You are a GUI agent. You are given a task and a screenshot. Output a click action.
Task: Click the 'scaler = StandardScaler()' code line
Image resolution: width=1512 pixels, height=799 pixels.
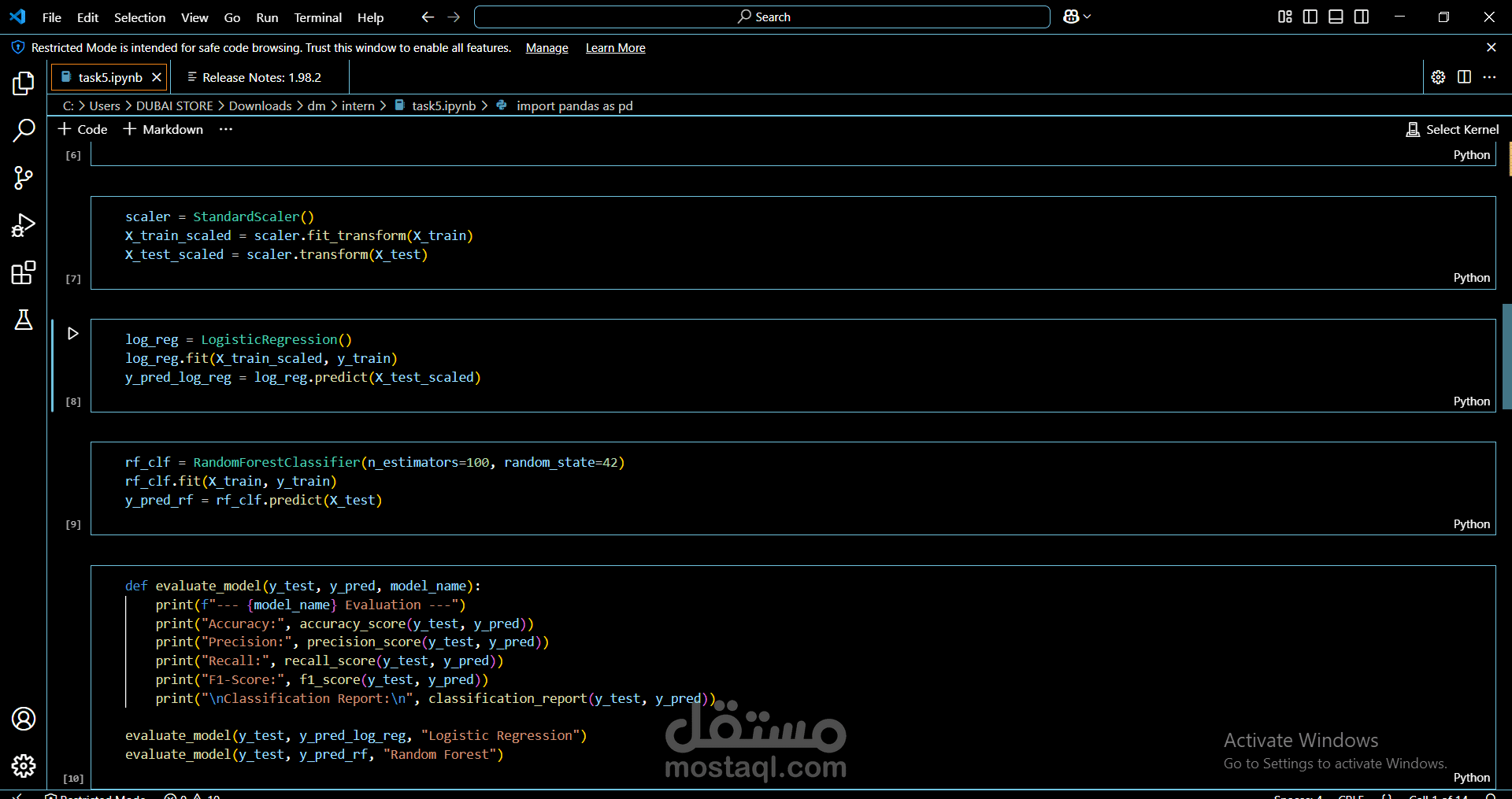click(220, 216)
